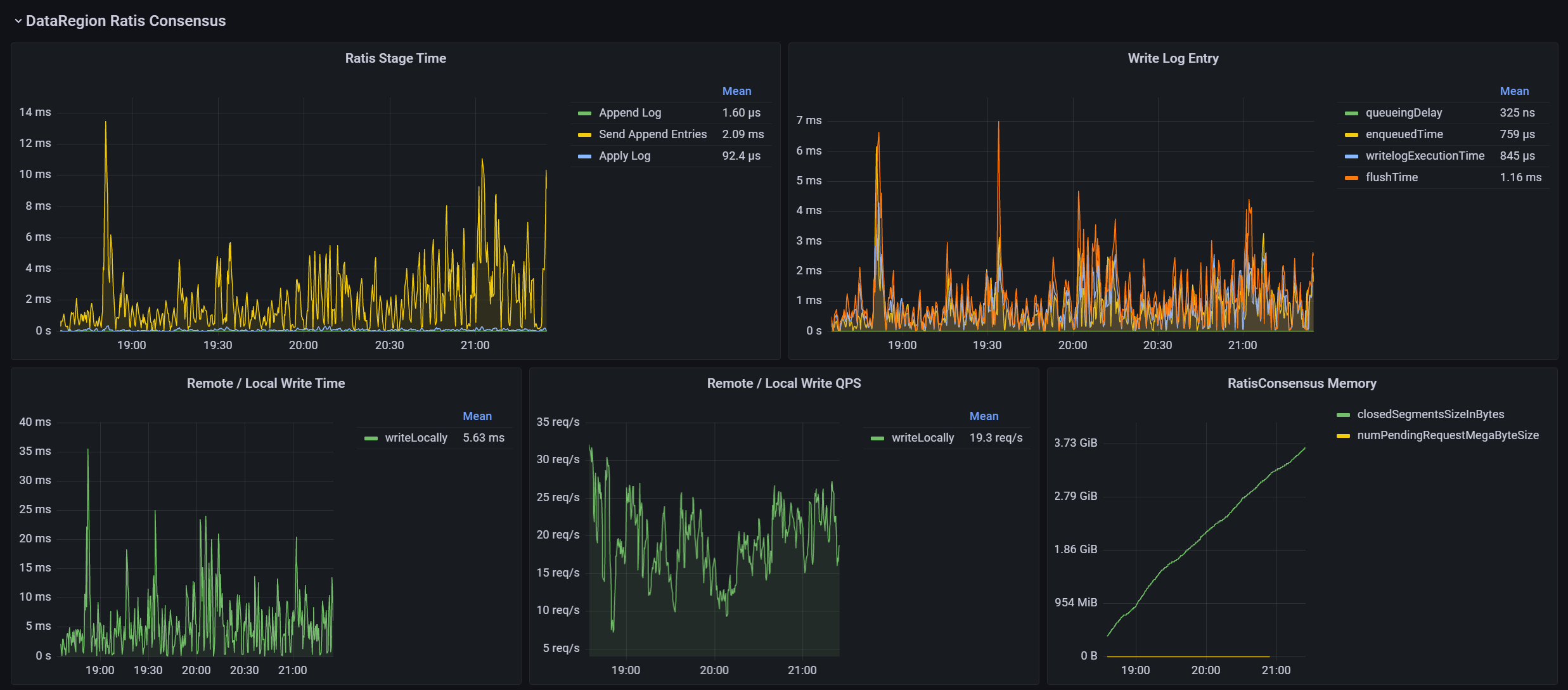Collapse the DataRegion Ratis Consensus row chevron

[x=18, y=21]
